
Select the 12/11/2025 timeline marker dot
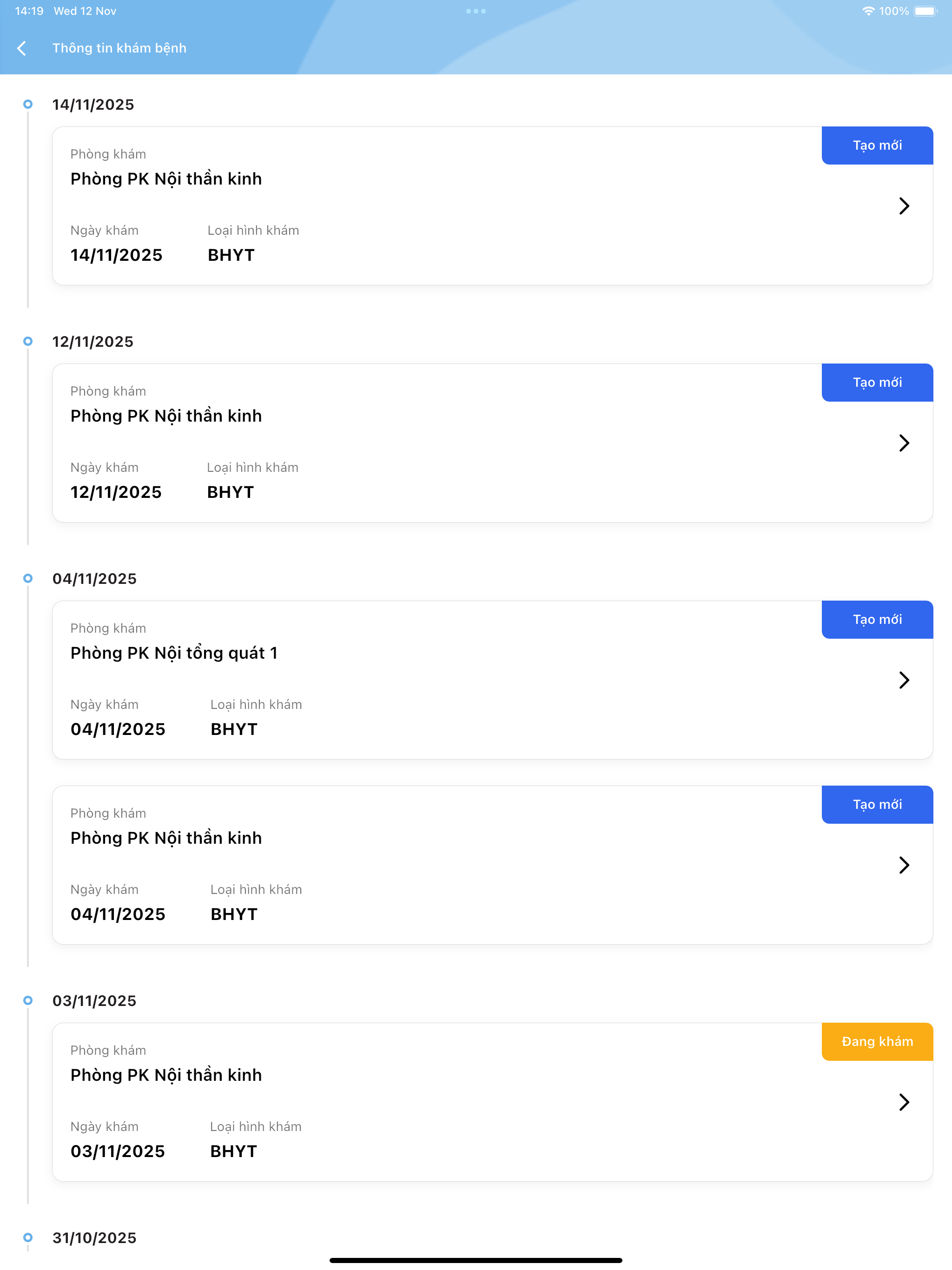coord(27,342)
